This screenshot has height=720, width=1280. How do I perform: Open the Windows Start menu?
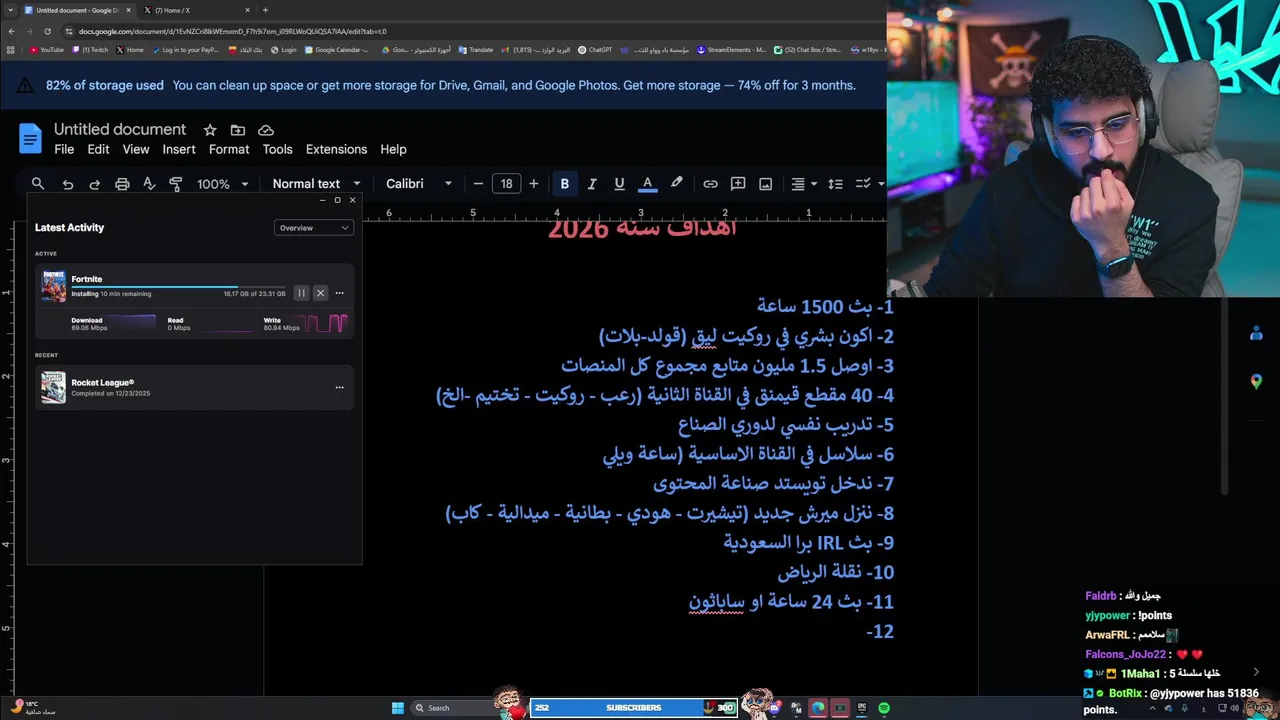click(x=398, y=708)
